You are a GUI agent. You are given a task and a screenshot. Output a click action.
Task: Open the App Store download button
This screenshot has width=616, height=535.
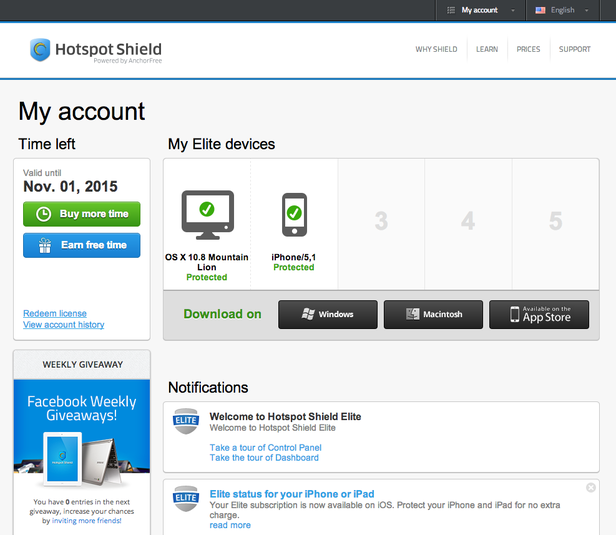coord(539,315)
